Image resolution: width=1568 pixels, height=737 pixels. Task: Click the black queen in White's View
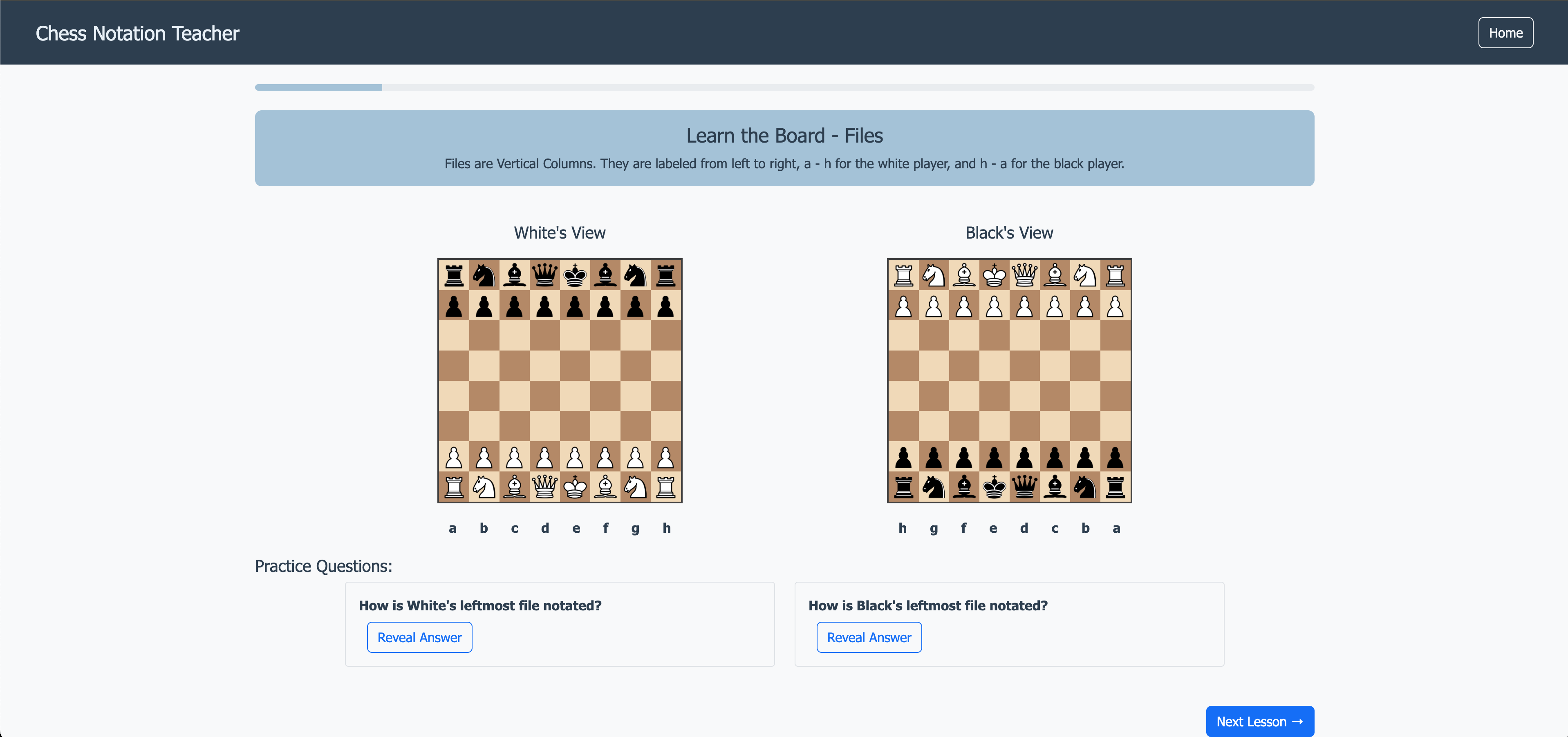click(x=544, y=275)
